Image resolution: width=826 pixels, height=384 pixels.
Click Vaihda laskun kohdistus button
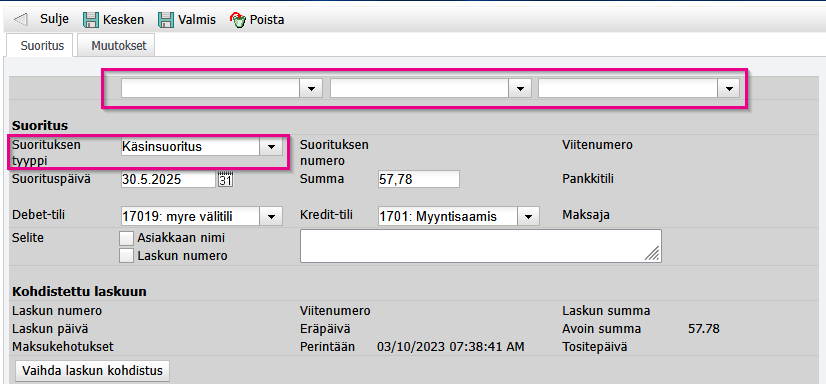[93, 371]
